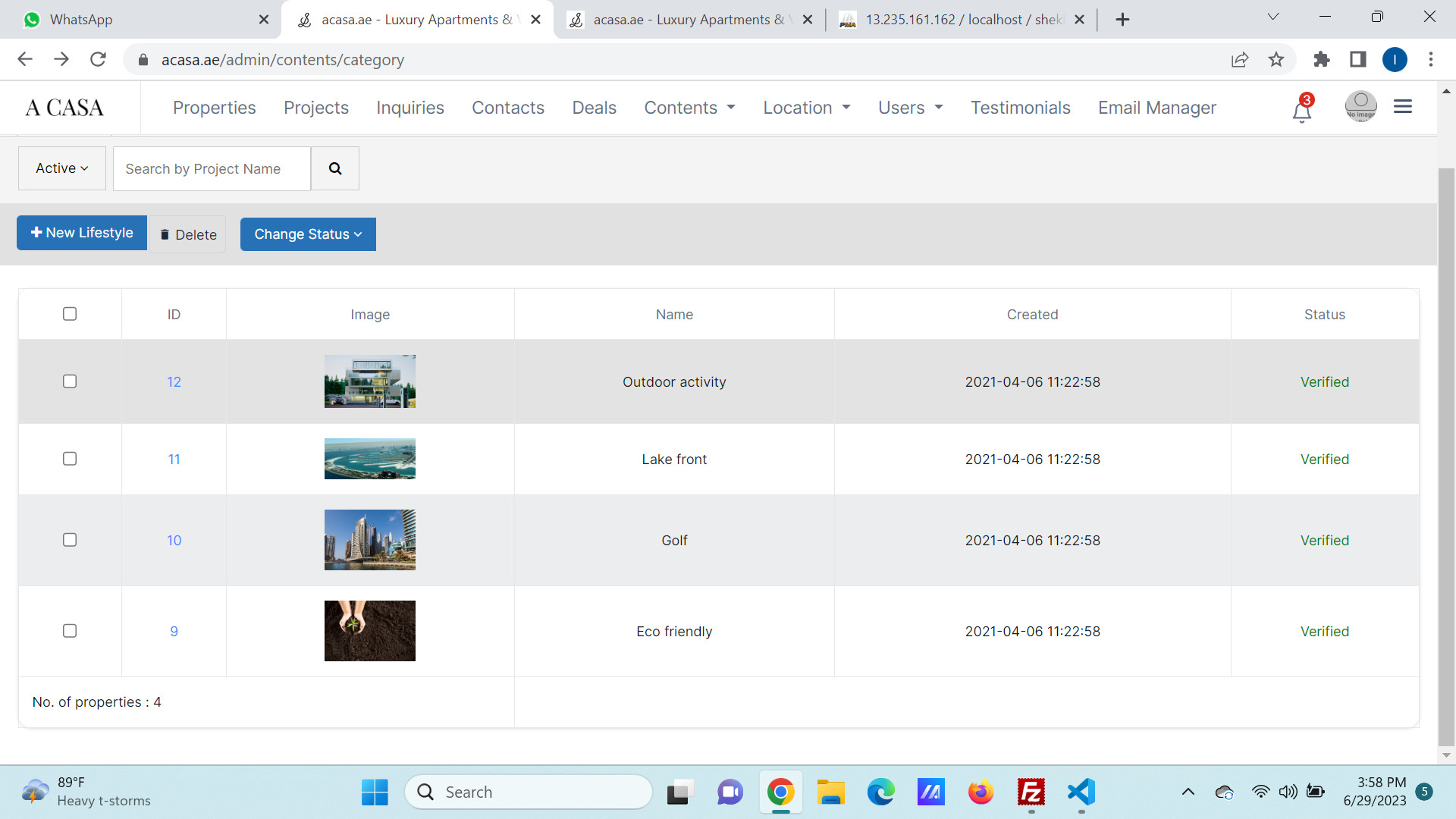This screenshot has width=1456, height=819.
Task: Open browser extensions puzzle icon
Action: click(x=1321, y=59)
